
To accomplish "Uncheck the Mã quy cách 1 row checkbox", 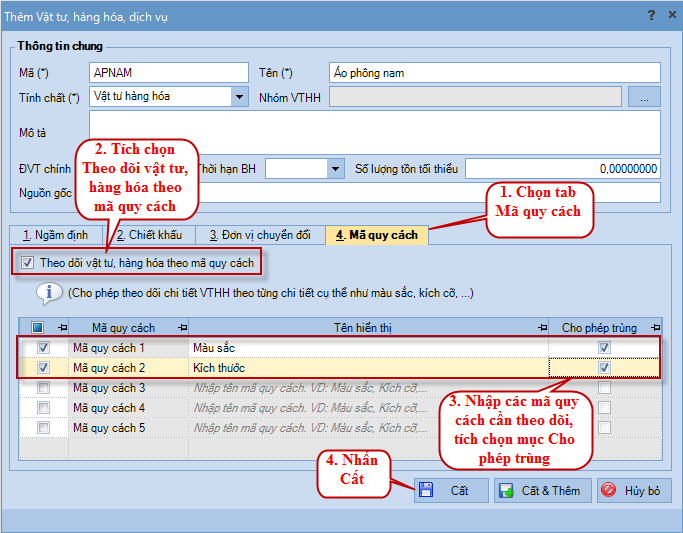I will pyautogui.click(x=43, y=347).
